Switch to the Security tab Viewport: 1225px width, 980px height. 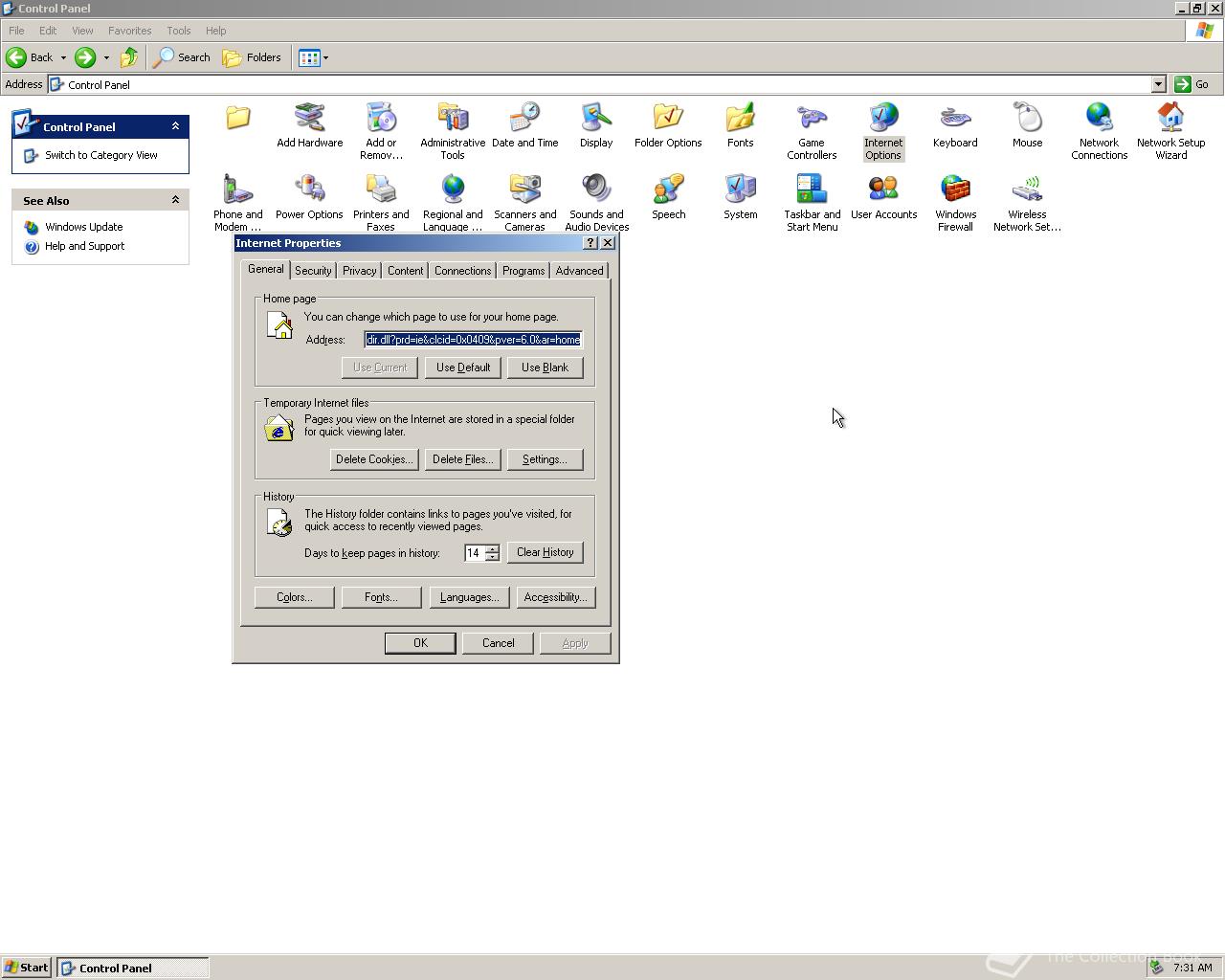click(313, 271)
